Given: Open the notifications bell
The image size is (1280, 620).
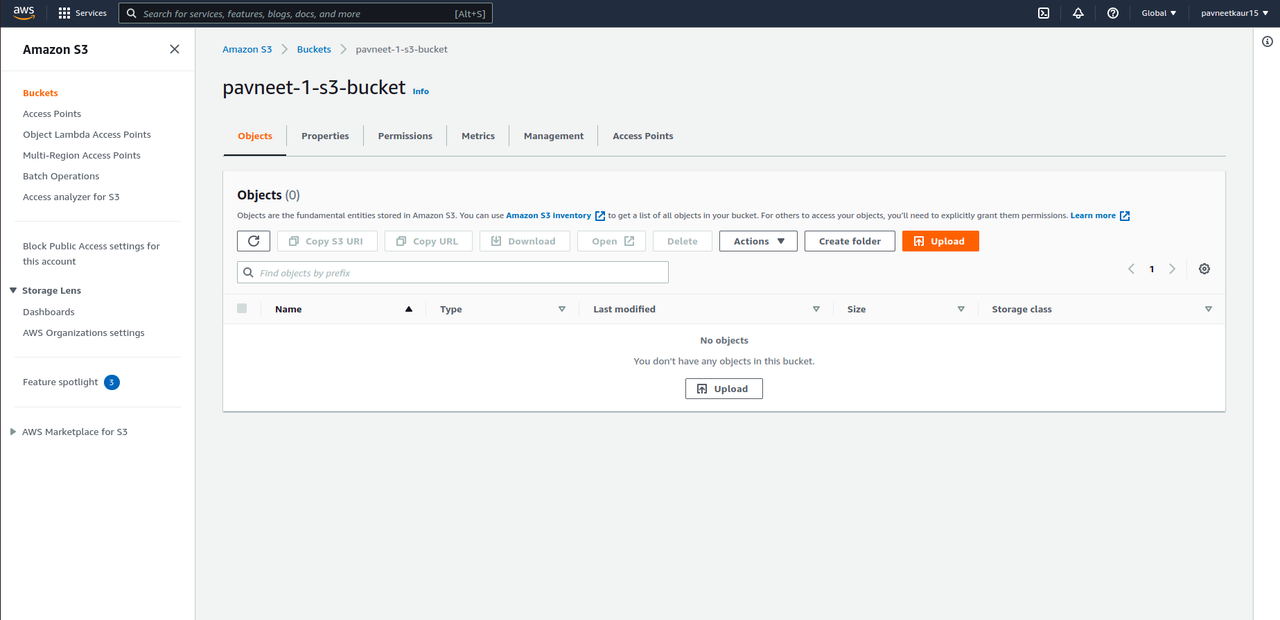Looking at the screenshot, I should click(1078, 13).
